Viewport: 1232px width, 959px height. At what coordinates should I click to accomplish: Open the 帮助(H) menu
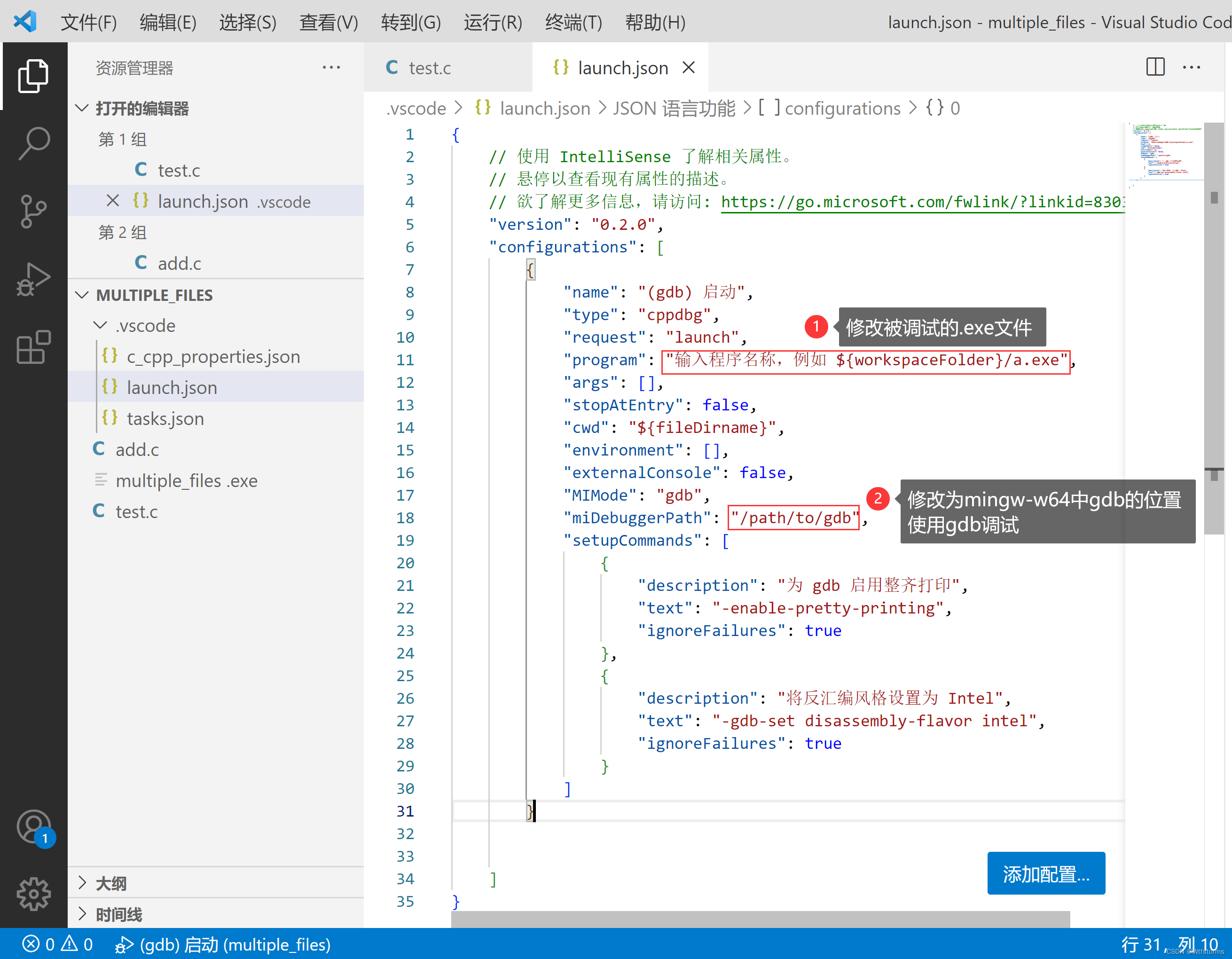(x=655, y=22)
